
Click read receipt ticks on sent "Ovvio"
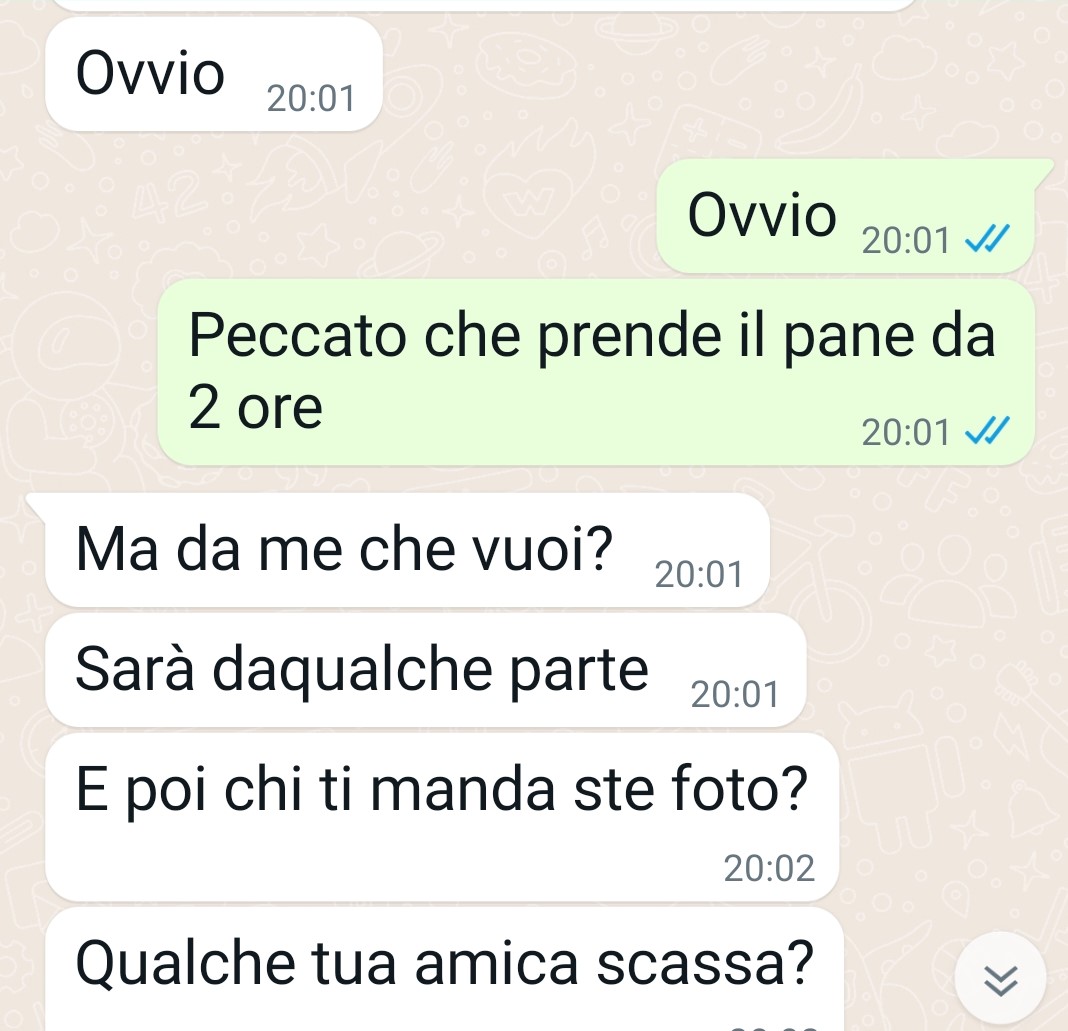coord(987,239)
